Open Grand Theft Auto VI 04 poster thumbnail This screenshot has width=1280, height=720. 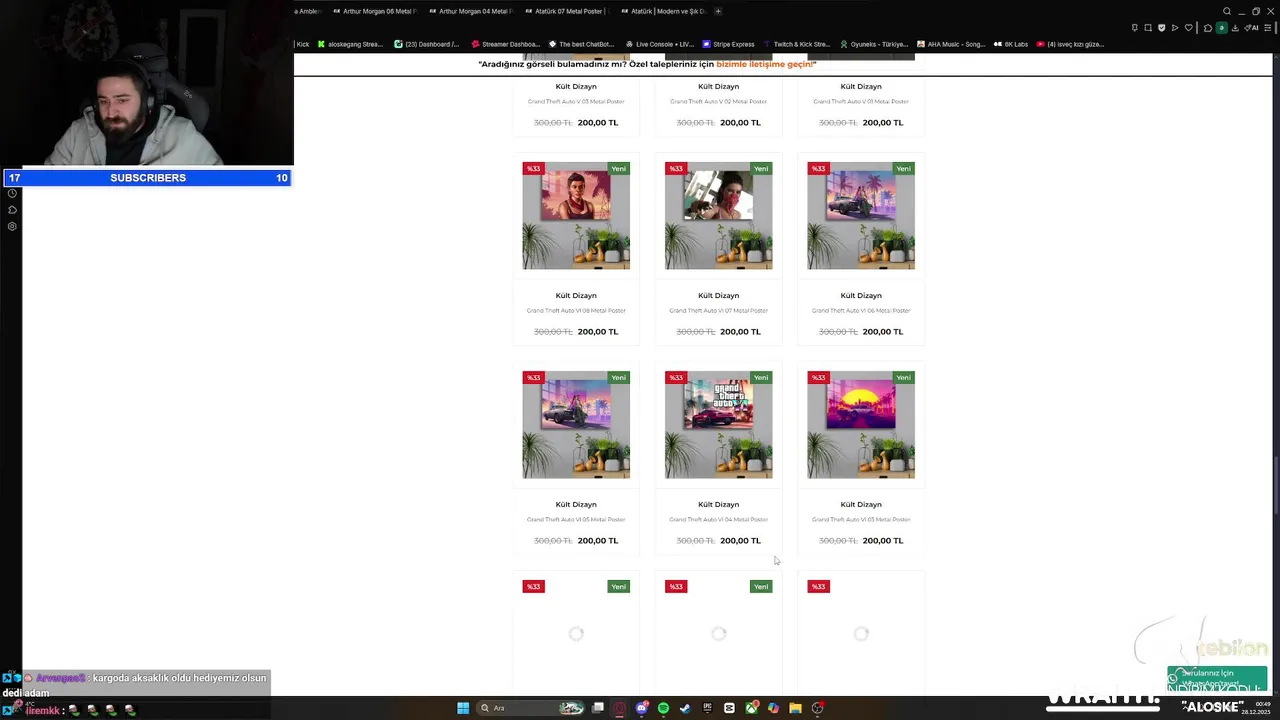pos(718,425)
